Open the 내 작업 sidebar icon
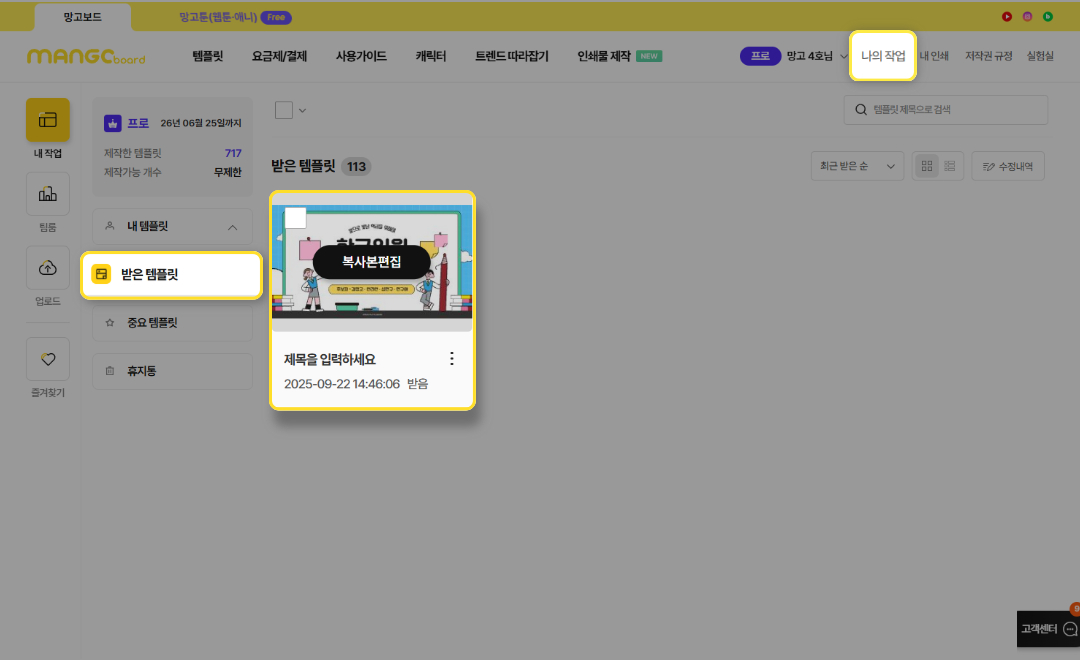This screenshot has width=1080, height=660. click(47, 120)
